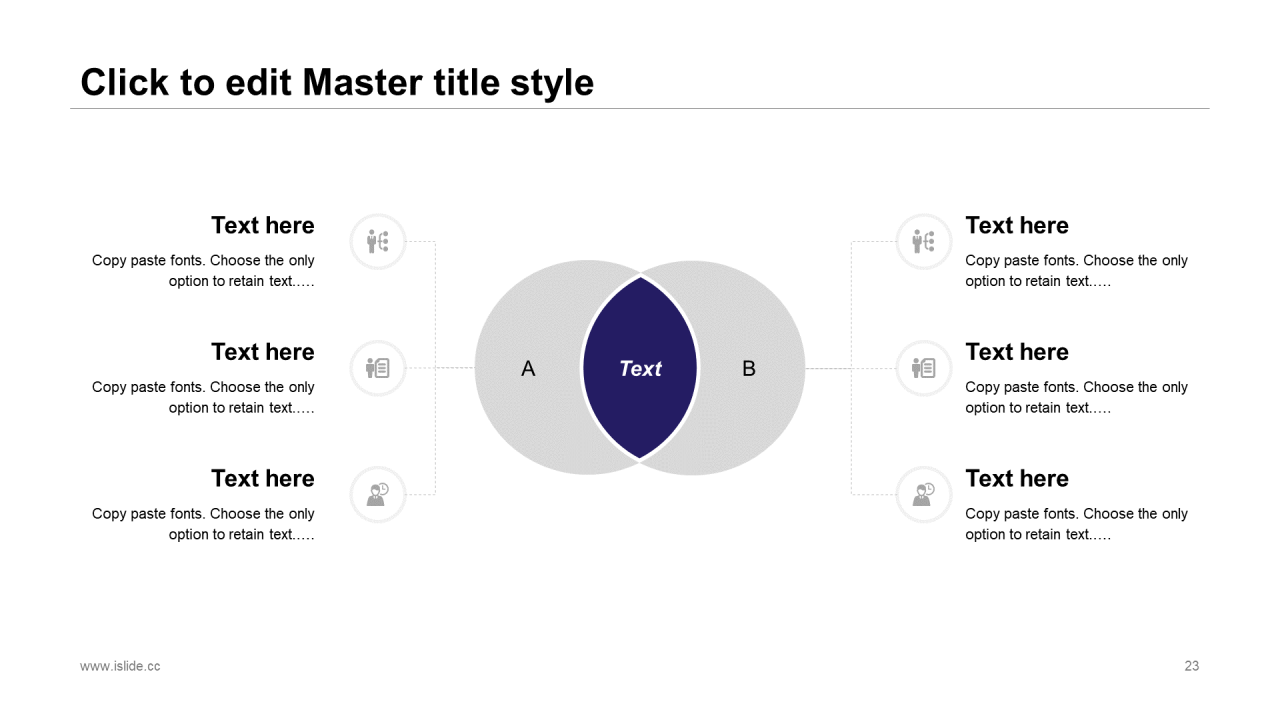Select the top-right 'Text here' heading

pos(1017,225)
